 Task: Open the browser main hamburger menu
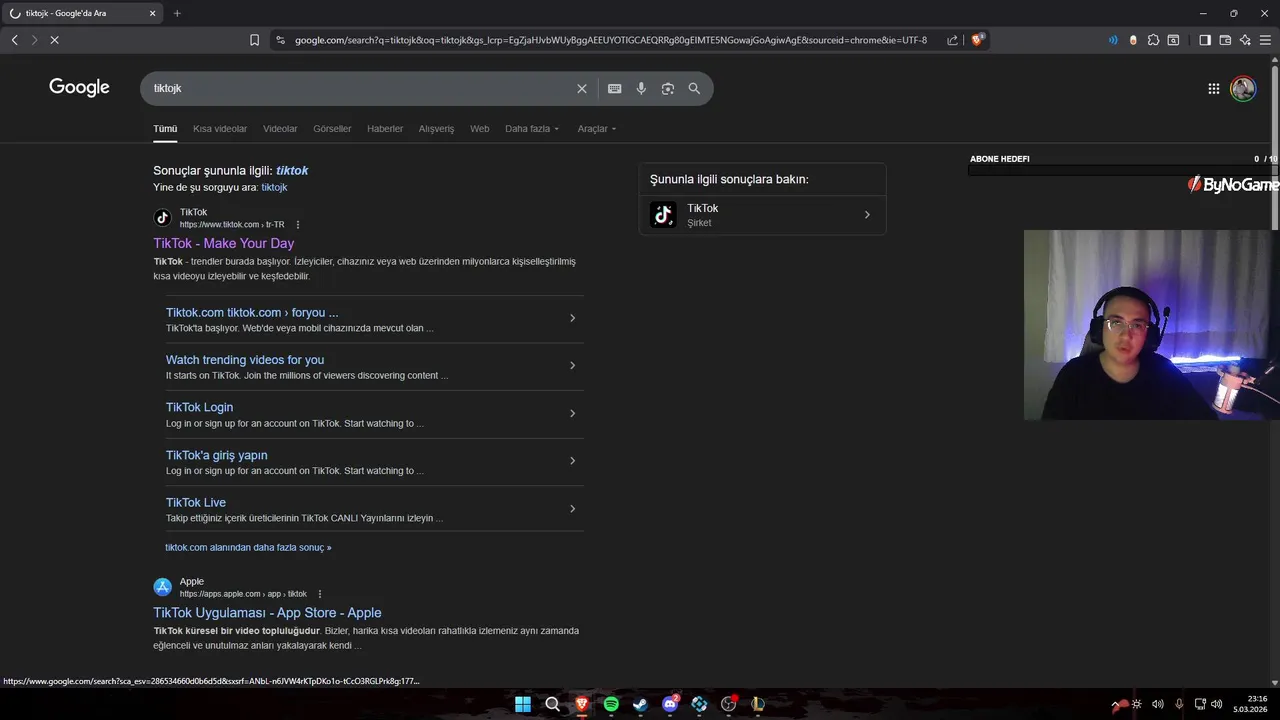1266,40
